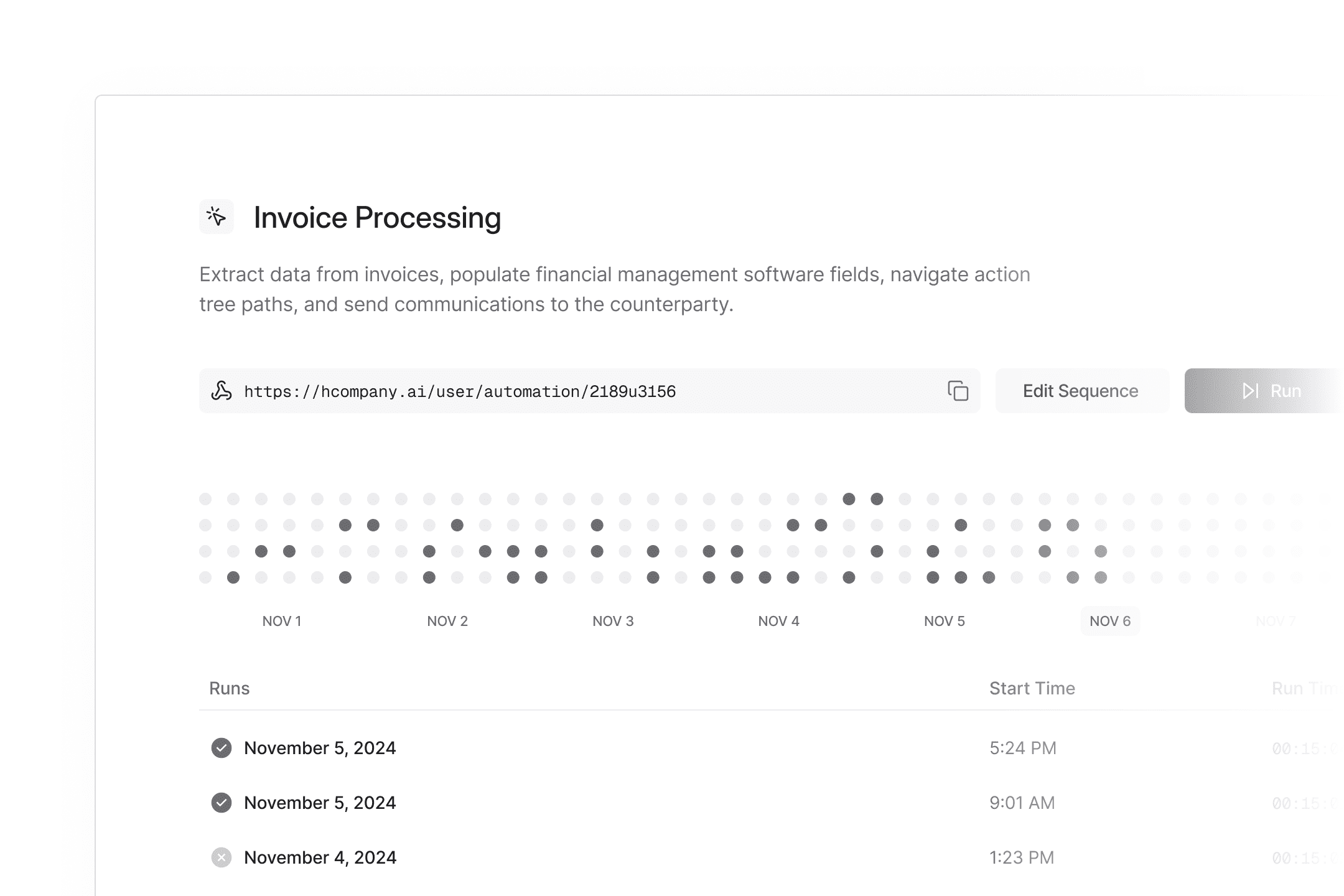This screenshot has height=896, width=1344.
Task: Select the NOV 2 date label
Action: (x=447, y=621)
